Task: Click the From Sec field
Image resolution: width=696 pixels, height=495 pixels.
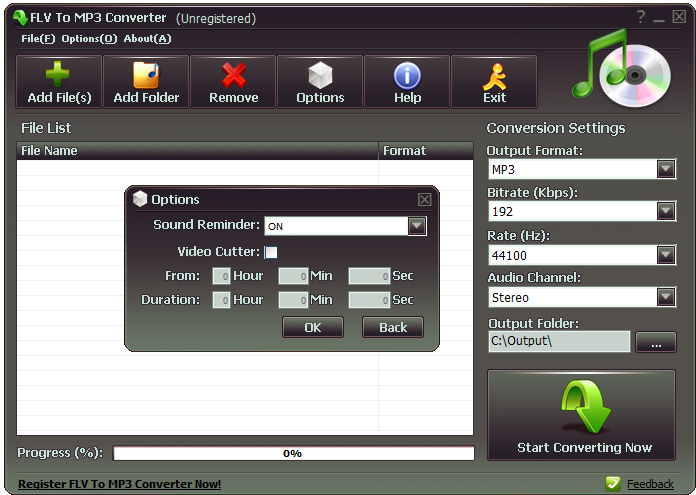Action: click(x=369, y=276)
